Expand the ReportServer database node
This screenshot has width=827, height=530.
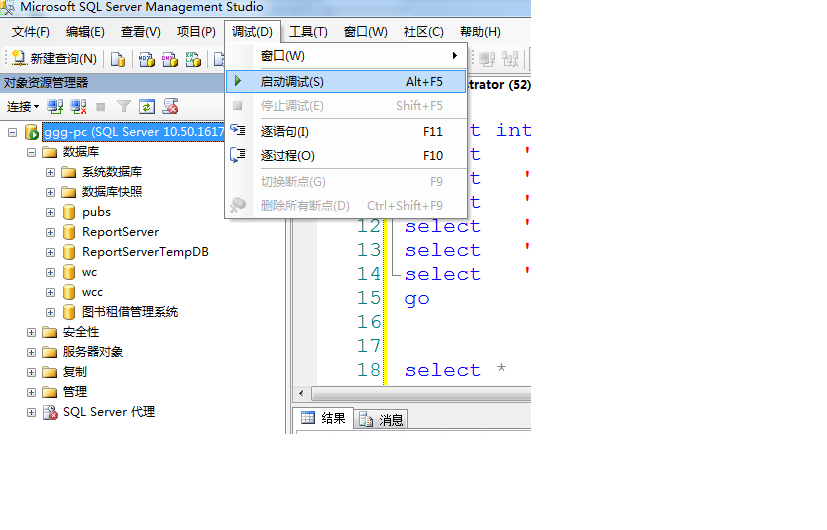tap(51, 233)
